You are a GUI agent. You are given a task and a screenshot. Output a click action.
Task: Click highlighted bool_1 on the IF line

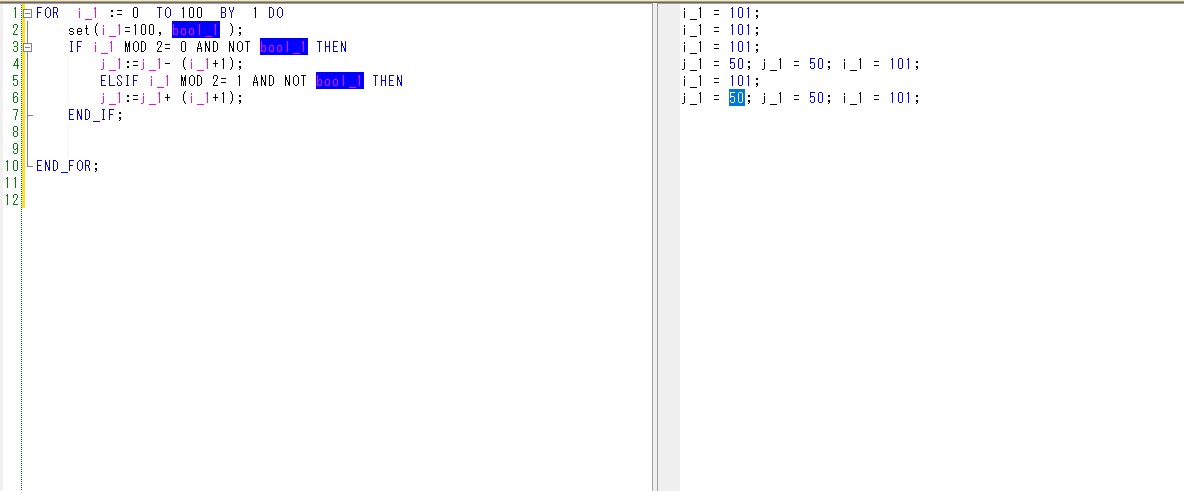[x=283, y=47]
